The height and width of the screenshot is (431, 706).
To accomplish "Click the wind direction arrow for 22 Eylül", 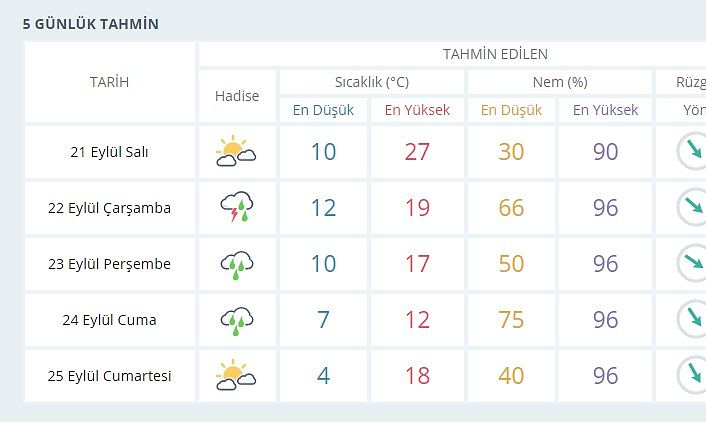I will [691, 208].
